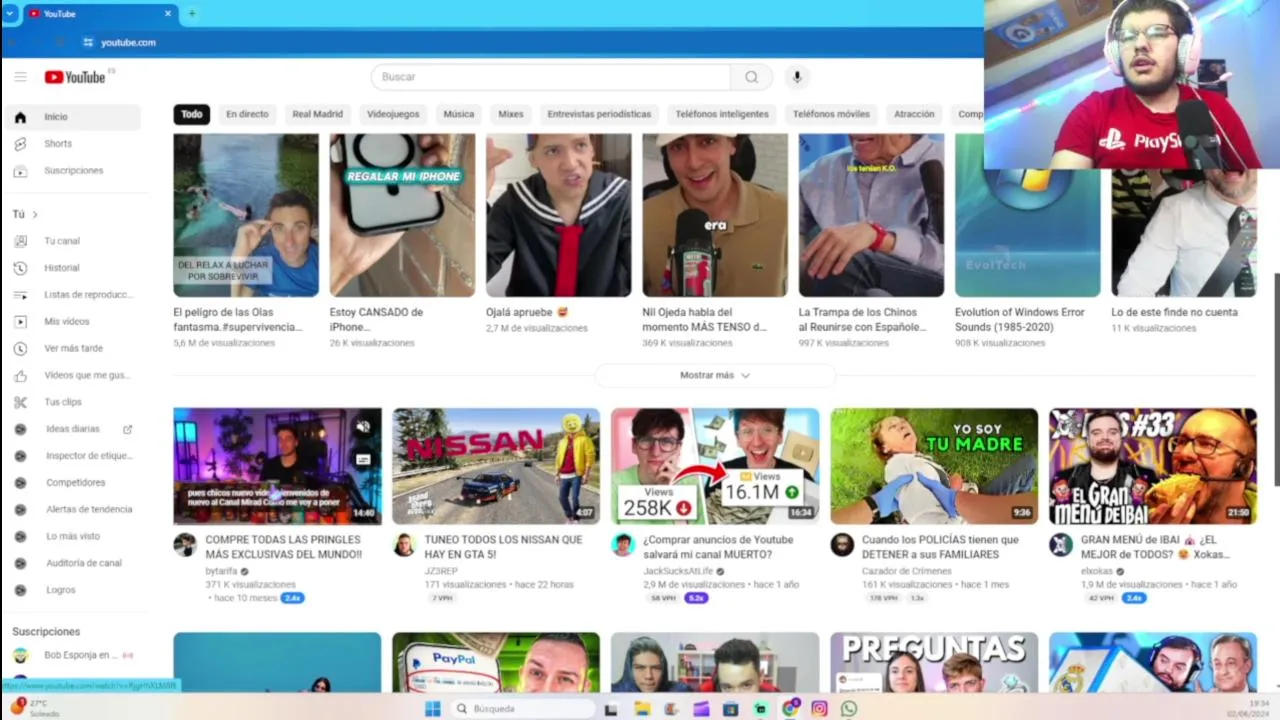Click the YouTube logo
Image resolution: width=1280 pixels, height=720 pixels.
point(75,77)
